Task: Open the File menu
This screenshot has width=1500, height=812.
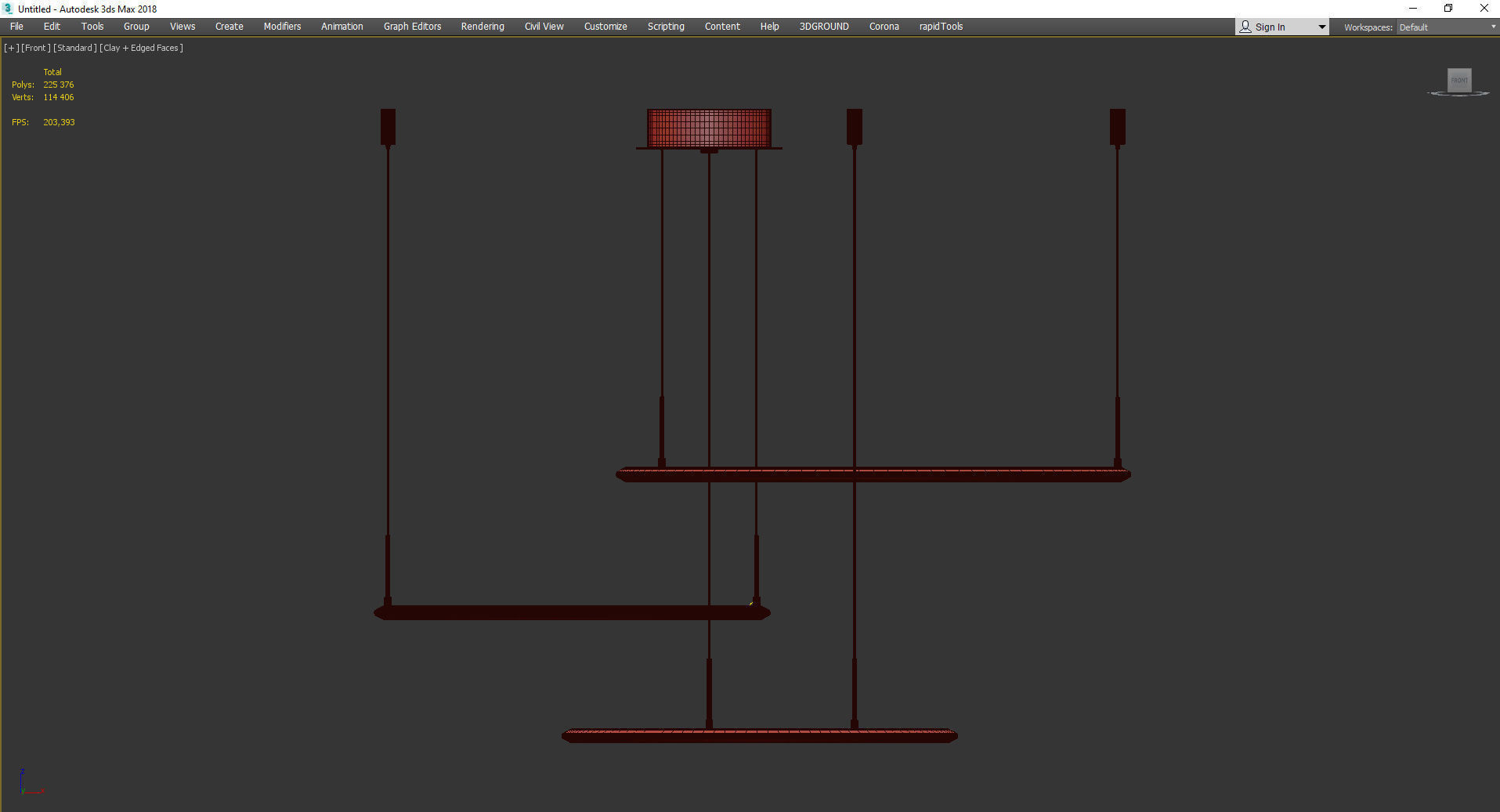Action: [16, 27]
